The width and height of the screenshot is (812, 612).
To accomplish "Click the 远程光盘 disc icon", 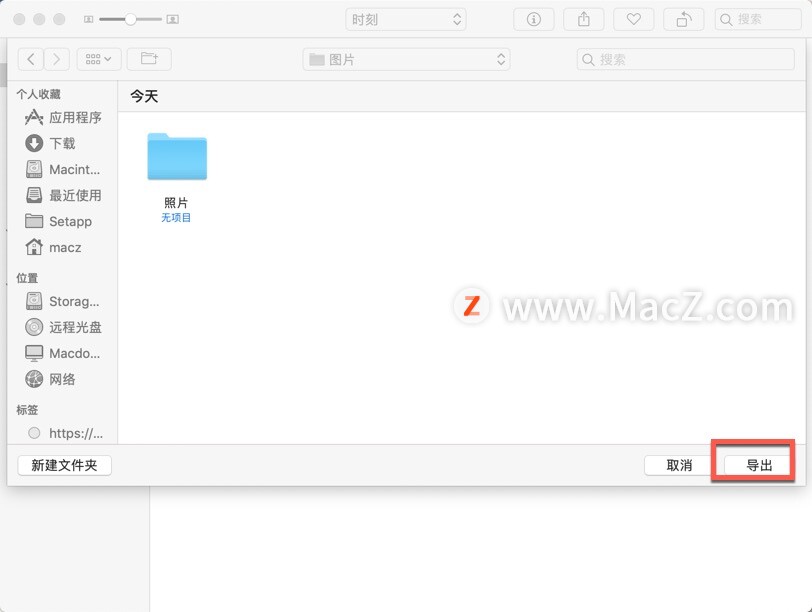I will 34,327.
